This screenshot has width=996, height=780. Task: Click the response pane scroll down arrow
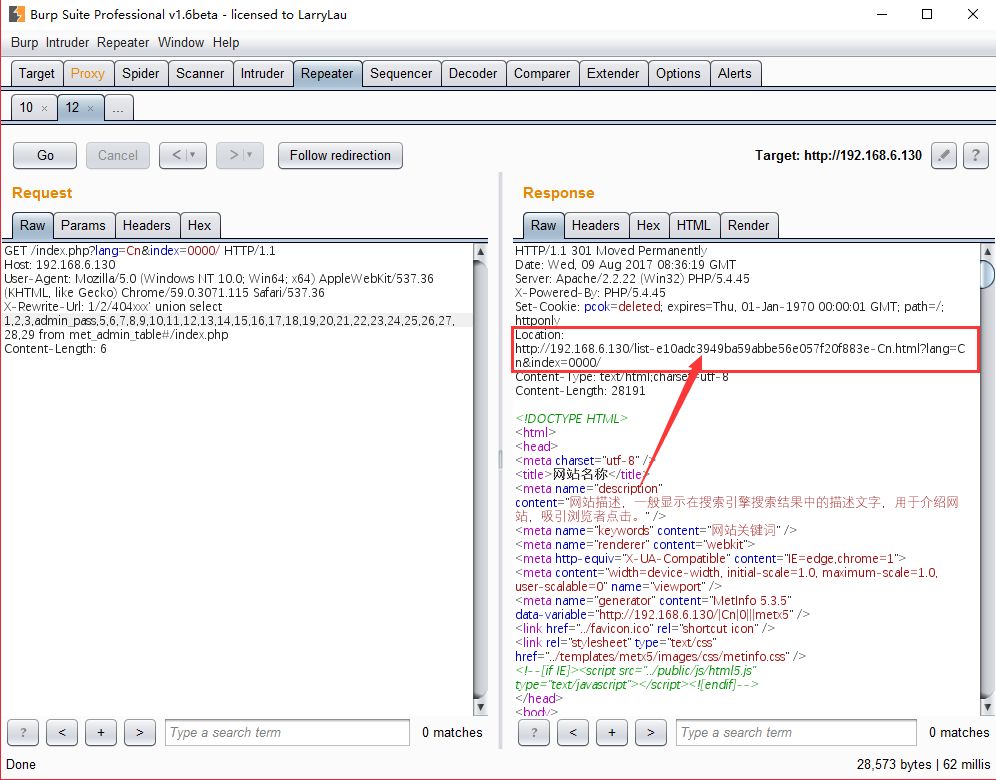987,707
